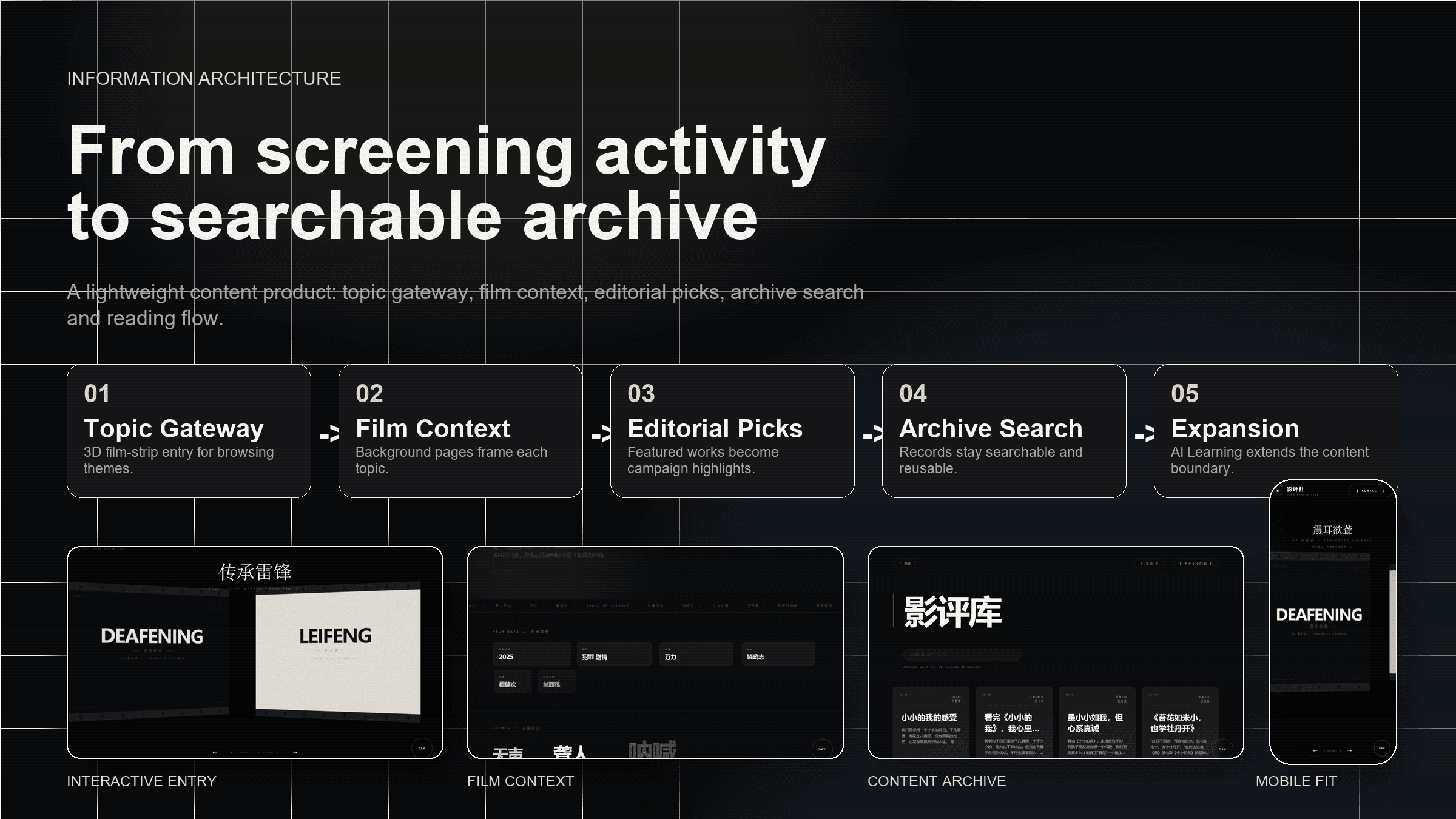The height and width of the screenshot is (819, 1456).
Task: Toggle the DAY mode button in the Interactive Entry screenshot
Action: [422, 748]
